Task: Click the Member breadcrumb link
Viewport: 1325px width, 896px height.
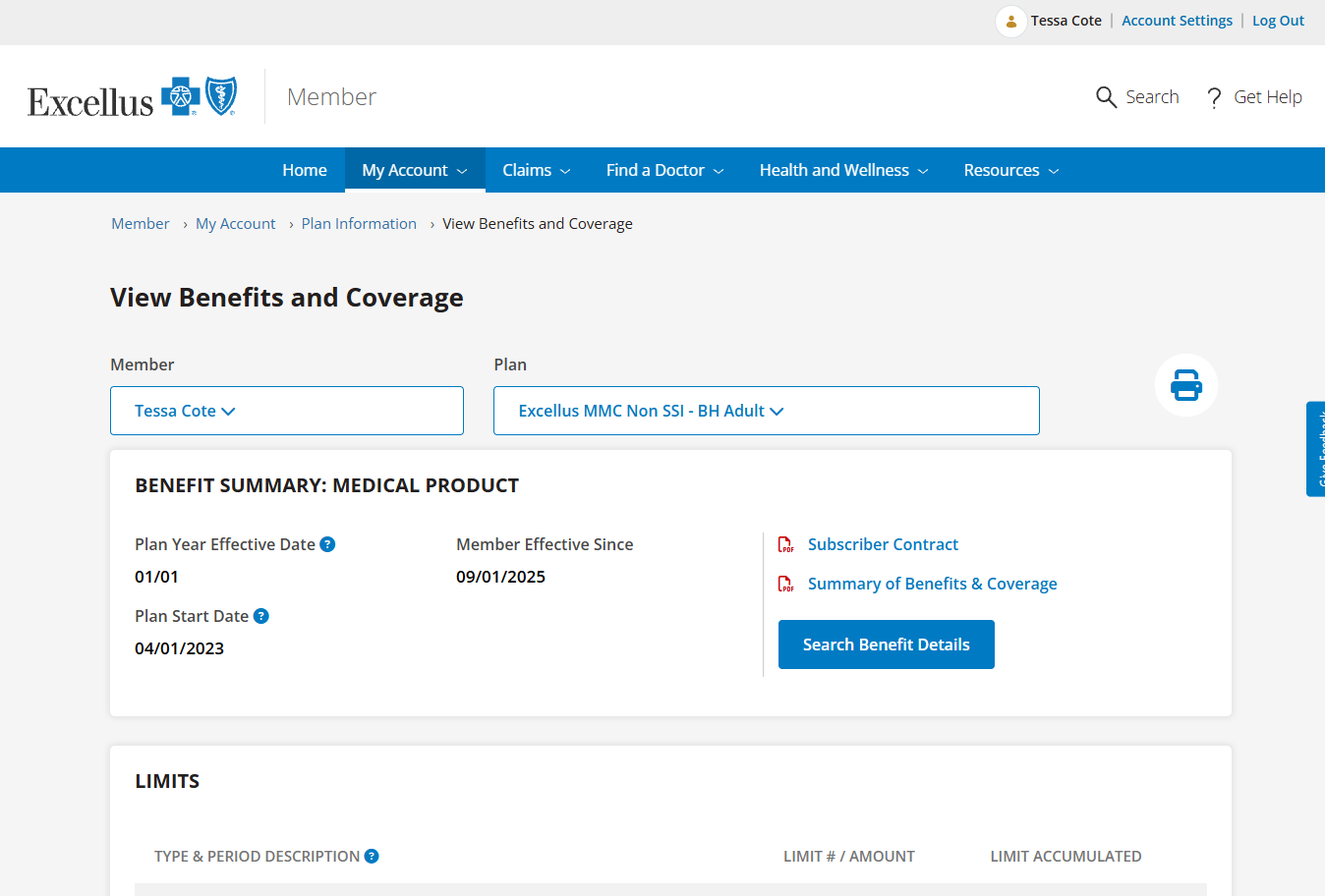Action: pyautogui.click(x=141, y=224)
